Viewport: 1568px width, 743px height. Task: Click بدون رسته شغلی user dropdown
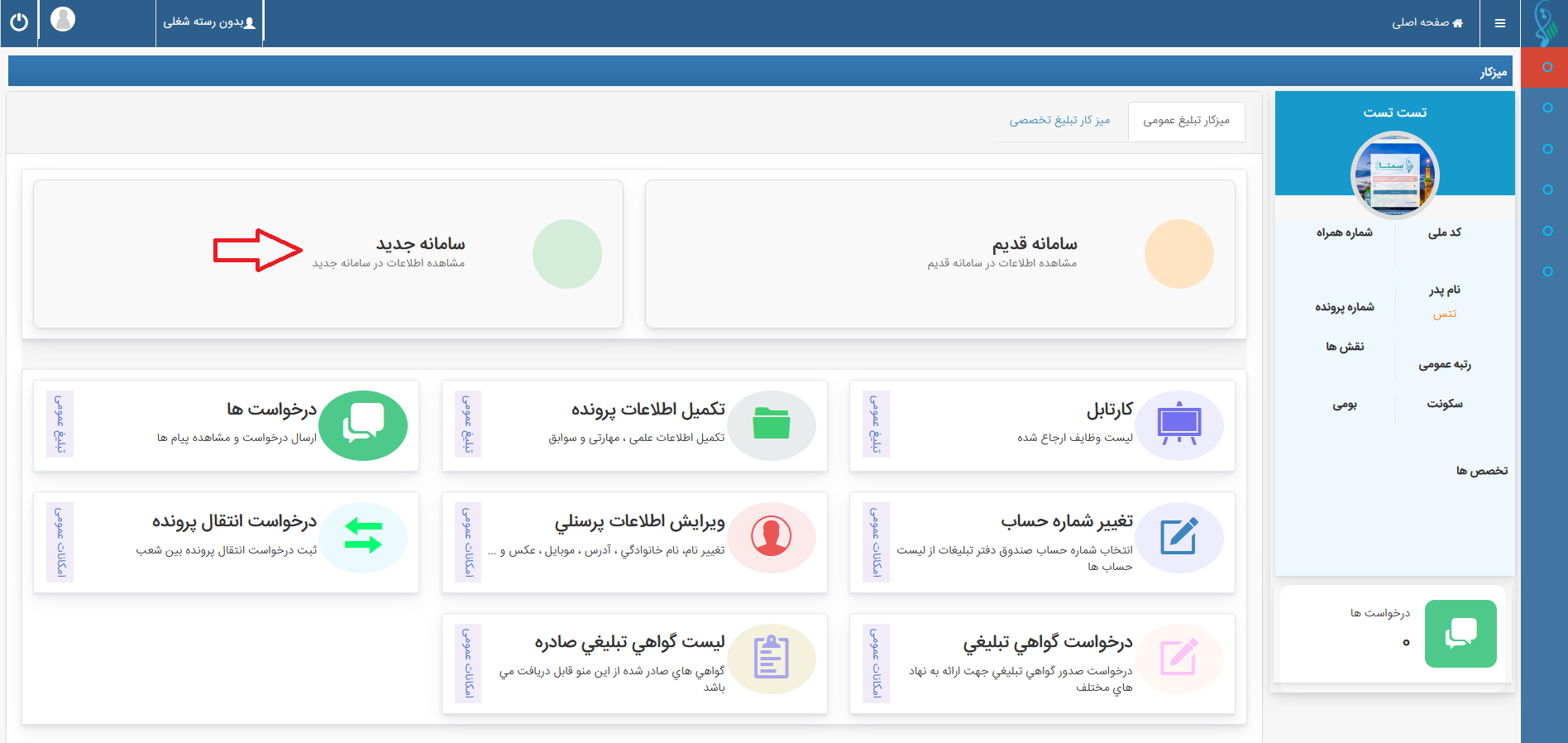click(209, 22)
